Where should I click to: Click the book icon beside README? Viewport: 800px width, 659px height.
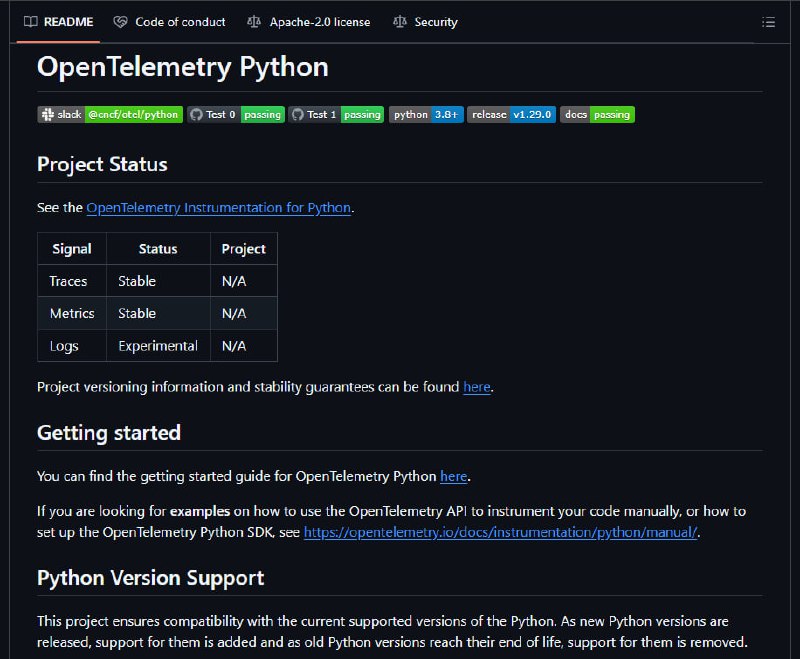point(31,22)
